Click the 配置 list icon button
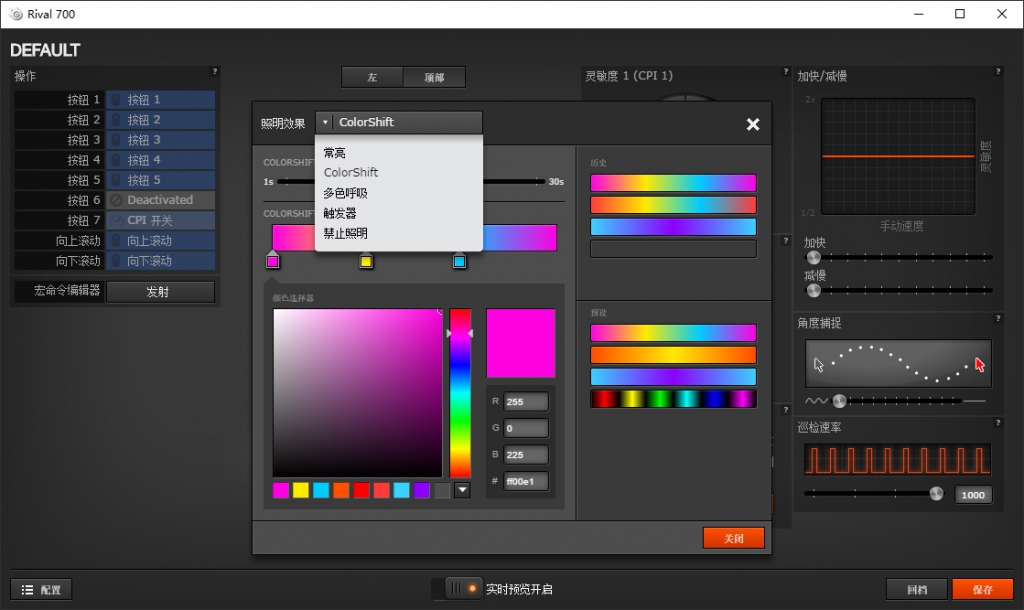1024x610 pixels. (x=41, y=589)
